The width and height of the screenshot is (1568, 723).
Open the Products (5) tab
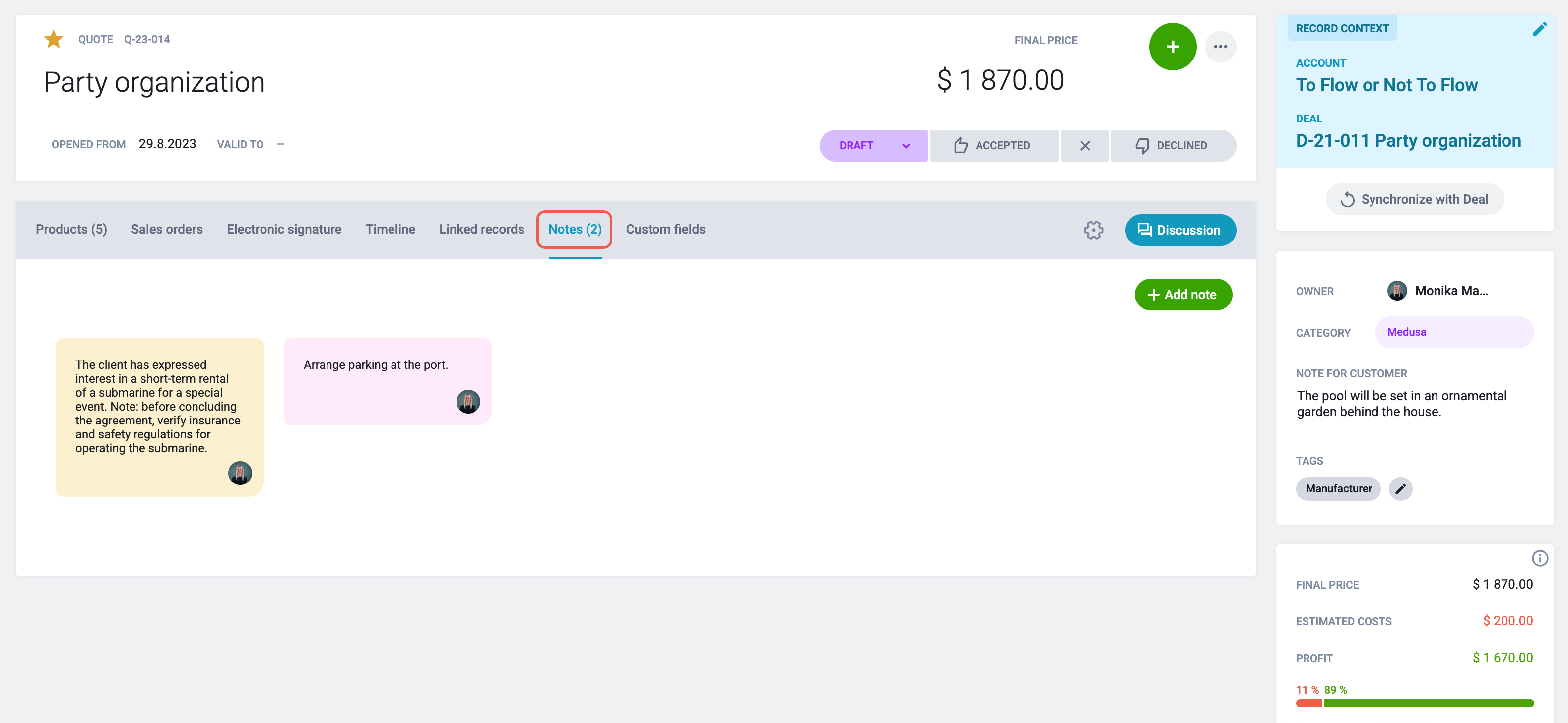[71, 229]
